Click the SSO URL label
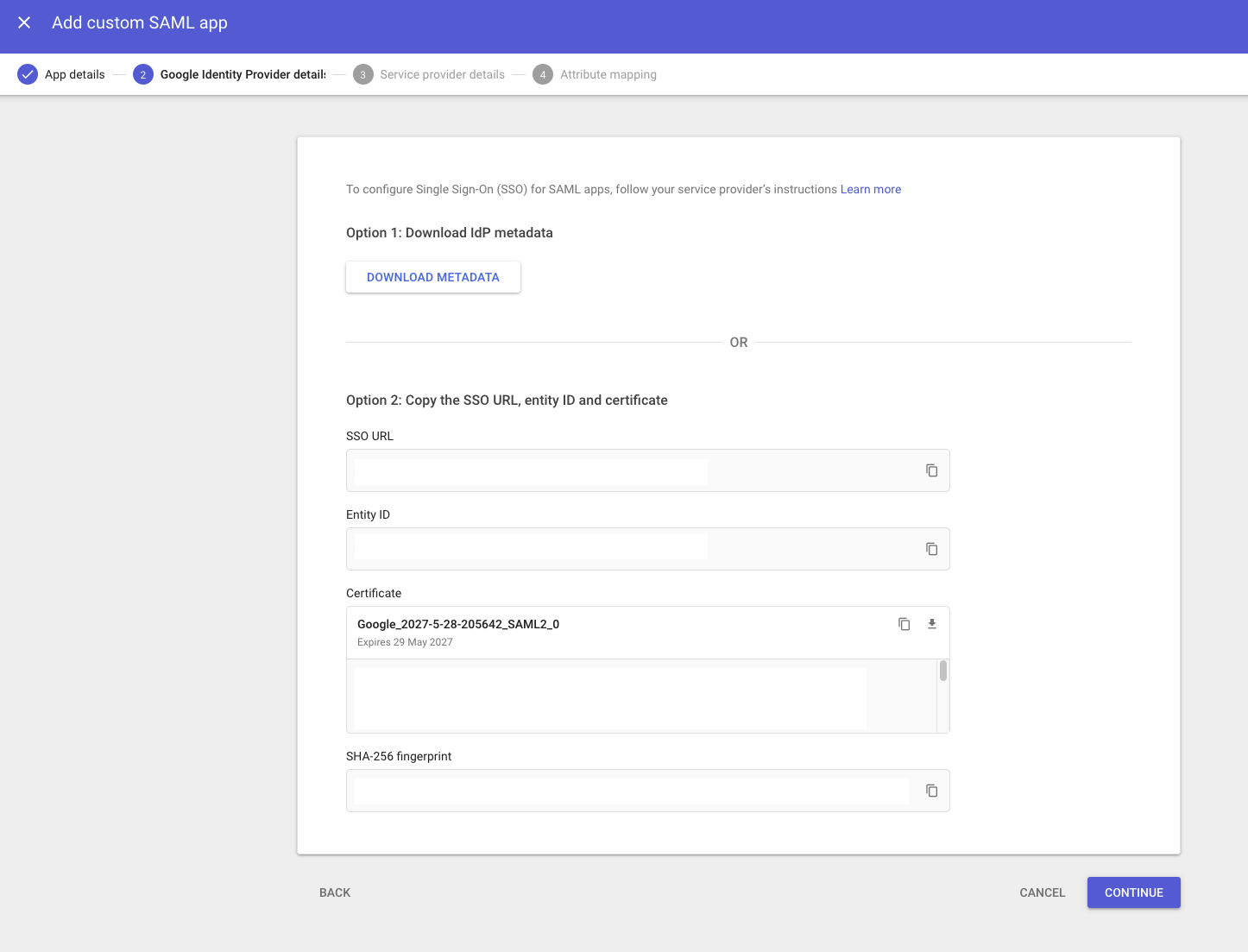Screen dimensions: 1248x952 pos(369,436)
